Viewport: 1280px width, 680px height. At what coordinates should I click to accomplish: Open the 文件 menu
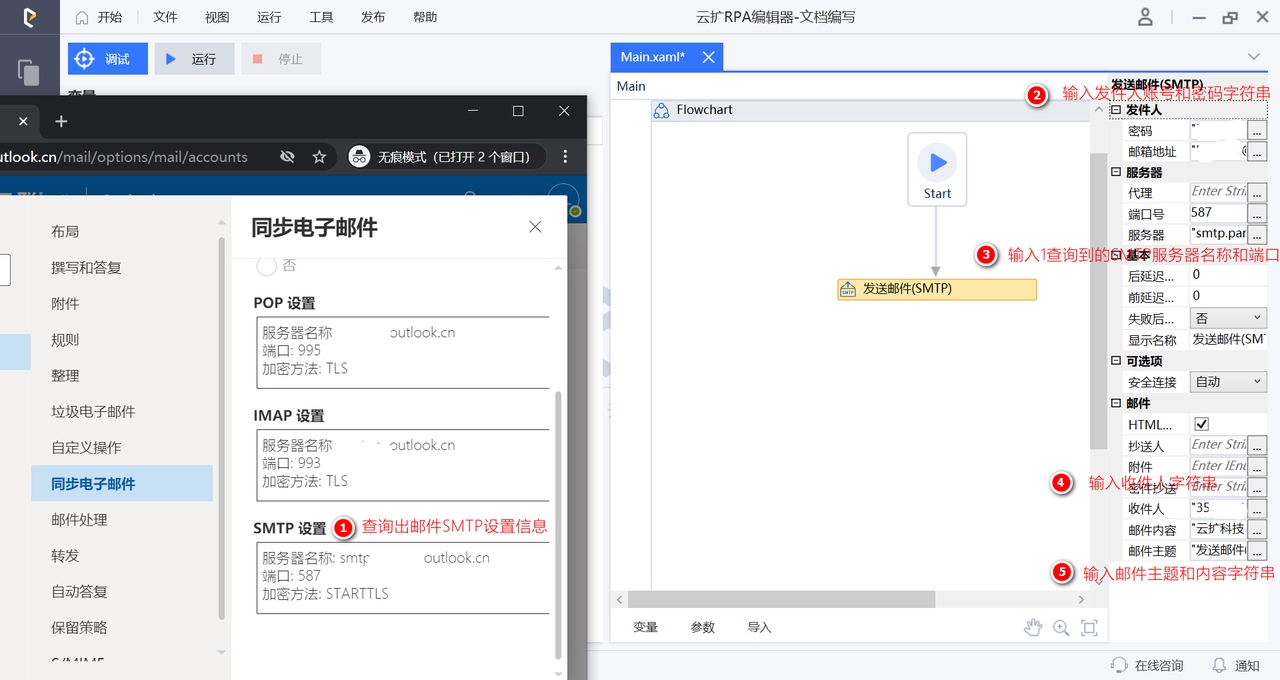pyautogui.click(x=166, y=17)
